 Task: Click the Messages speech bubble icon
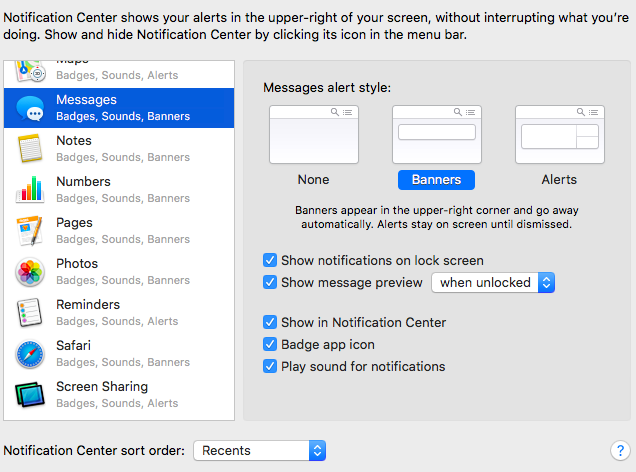click(x=30, y=108)
